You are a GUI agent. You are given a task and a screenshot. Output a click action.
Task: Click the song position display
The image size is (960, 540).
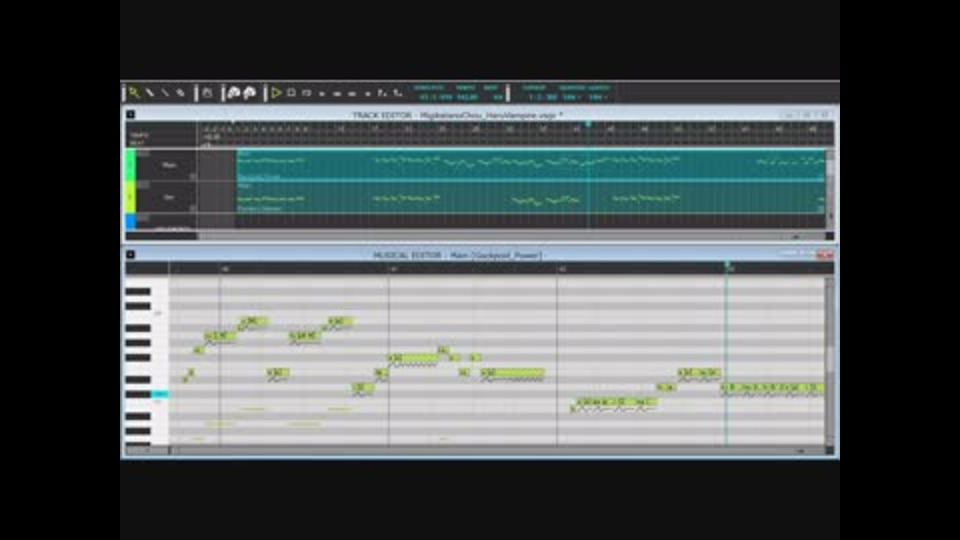tap(435, 97)
